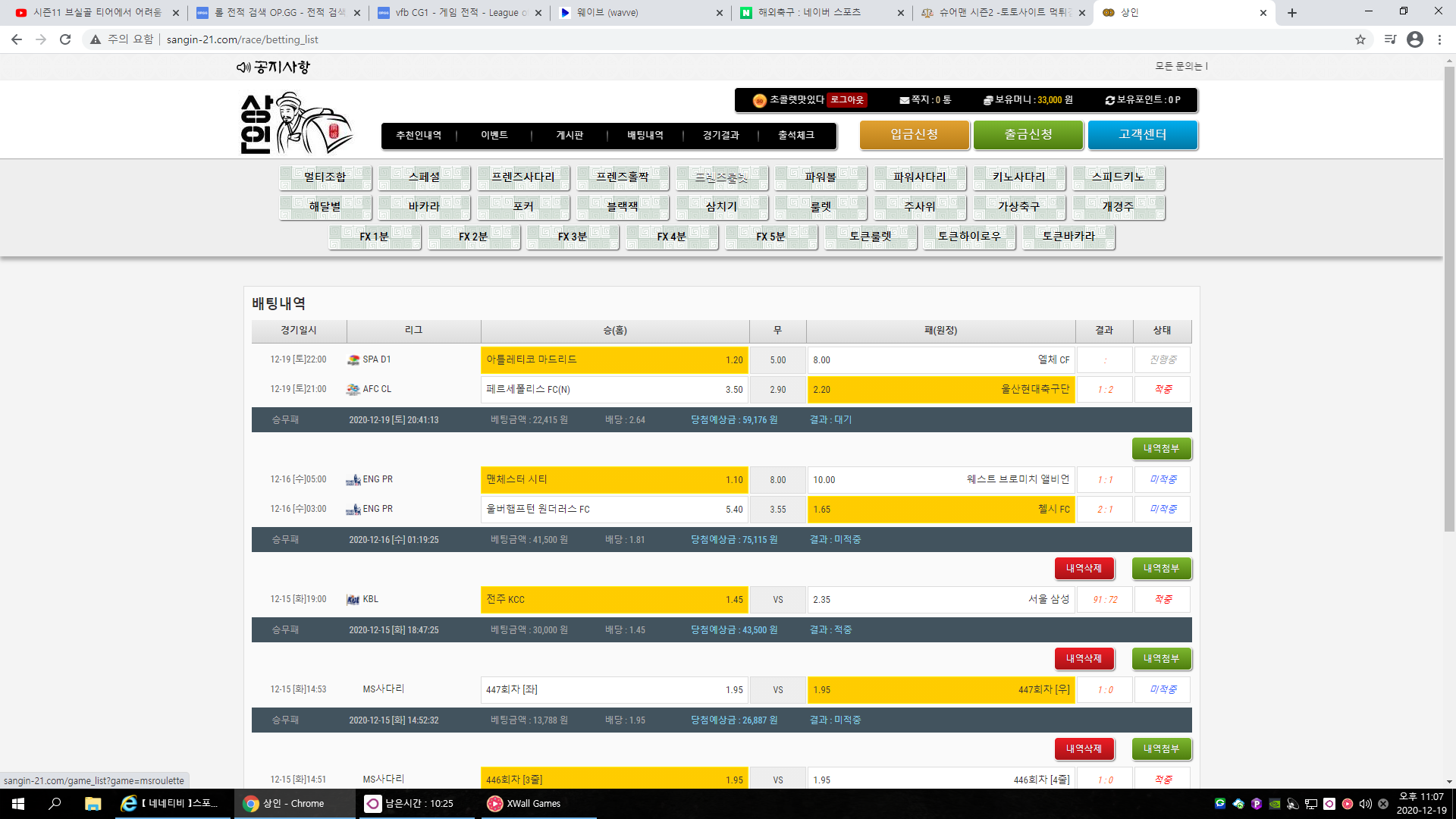The width and height of the screenshot is (1456, 819).
Task: Select the 파워볼 game category
Action: pos(821,177)
